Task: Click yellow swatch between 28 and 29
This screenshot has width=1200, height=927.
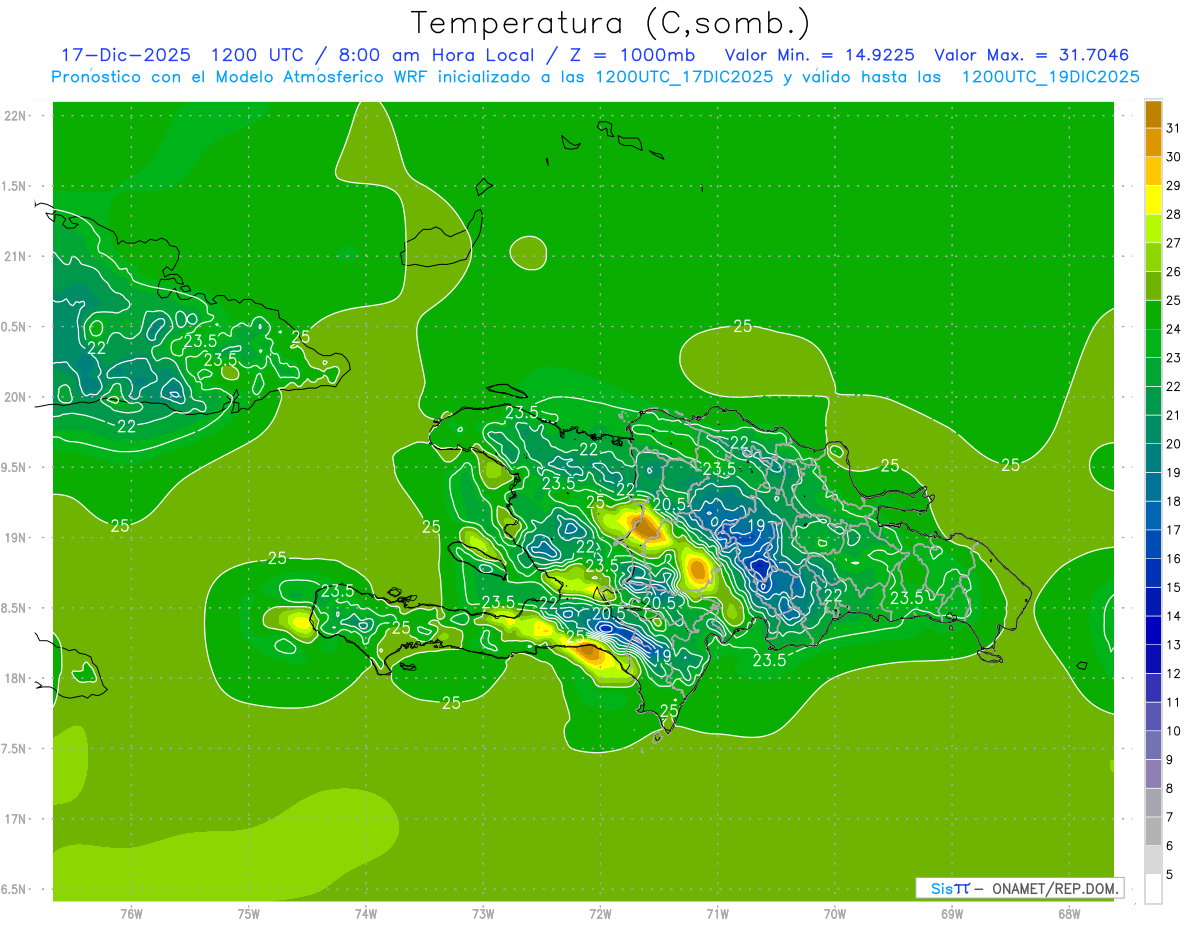Action: (1153, 200)
